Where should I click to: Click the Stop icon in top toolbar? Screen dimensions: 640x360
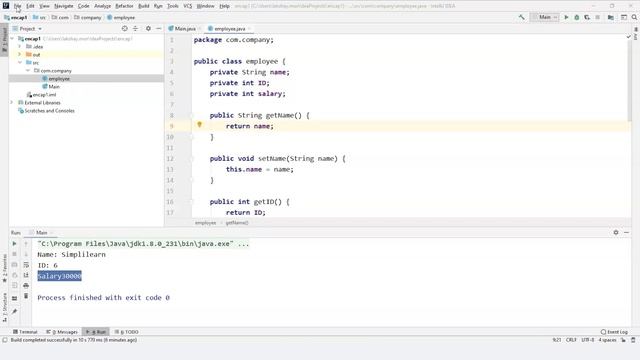coord(598,17)
